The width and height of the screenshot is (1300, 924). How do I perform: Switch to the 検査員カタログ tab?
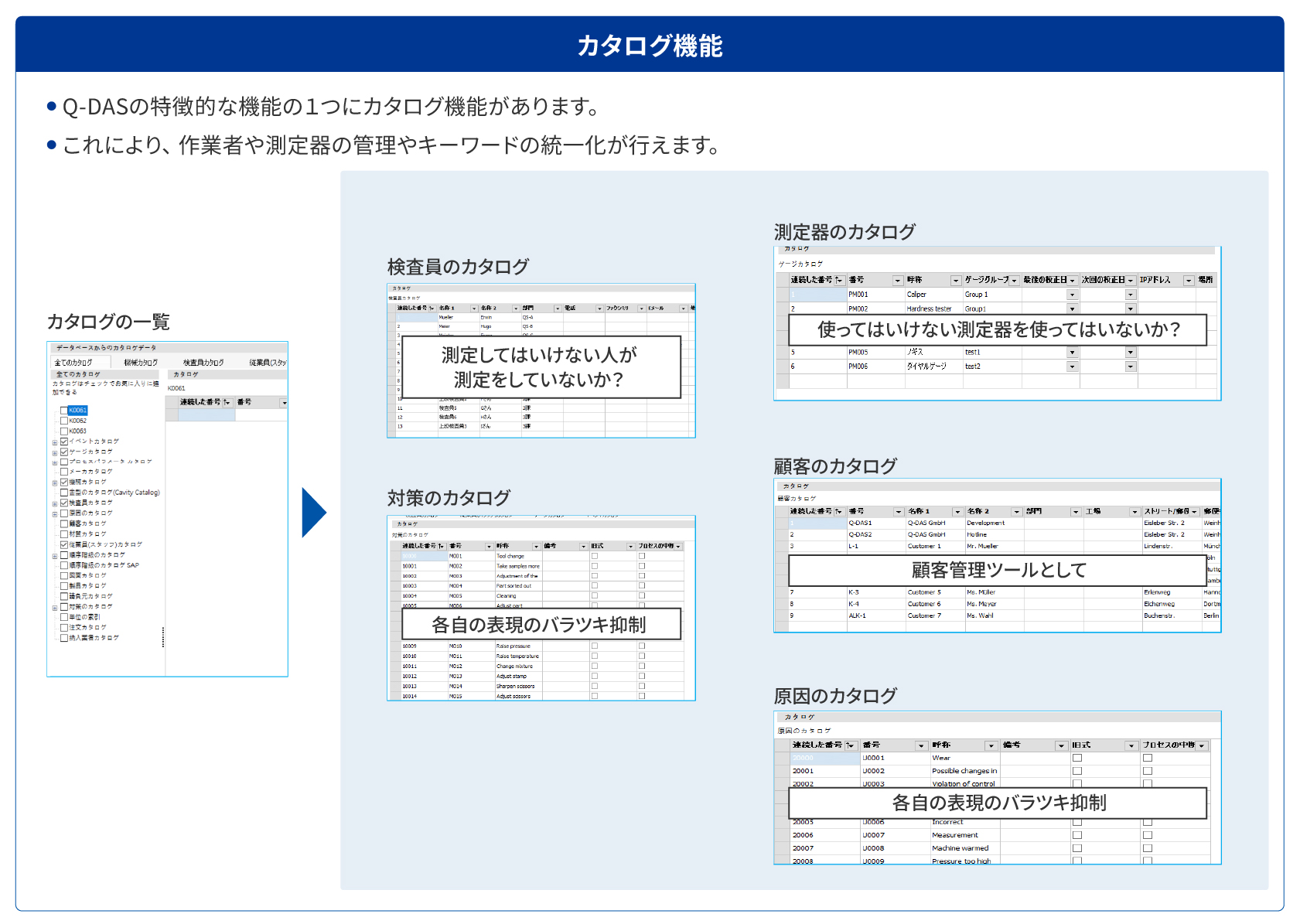point(203,363)
